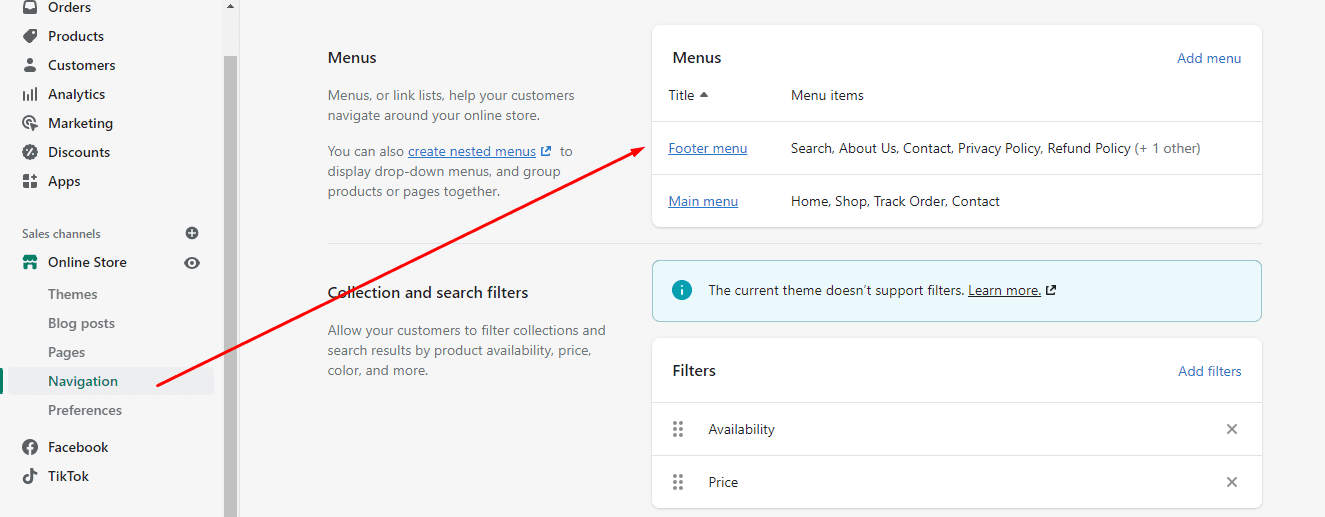Open Analytics via its bar chart icon
Screen dimensions: 1325x517
coord(30,94)
